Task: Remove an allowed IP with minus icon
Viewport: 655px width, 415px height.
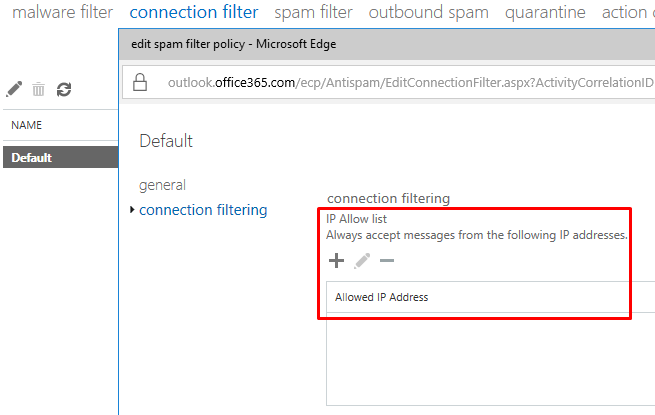Action: [387, 261]
